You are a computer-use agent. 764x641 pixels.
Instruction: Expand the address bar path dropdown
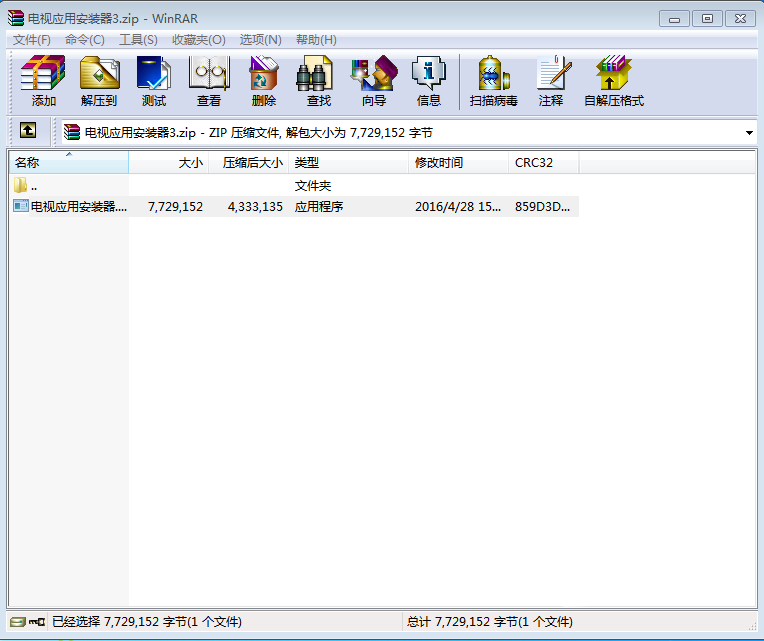[749, 132]
